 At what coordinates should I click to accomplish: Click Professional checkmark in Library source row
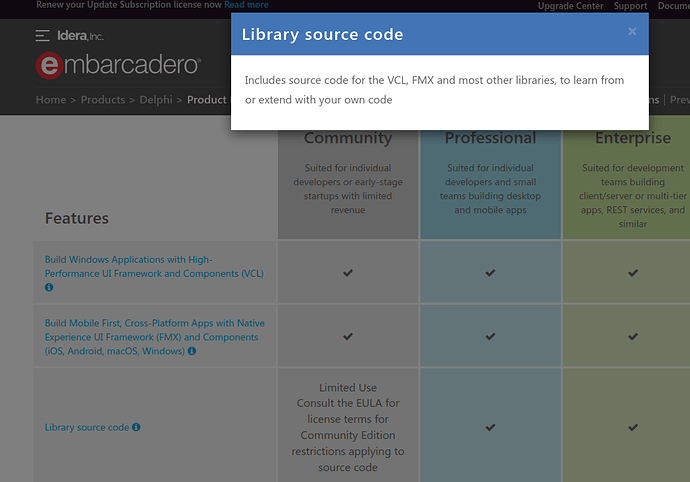coord(490,427)
